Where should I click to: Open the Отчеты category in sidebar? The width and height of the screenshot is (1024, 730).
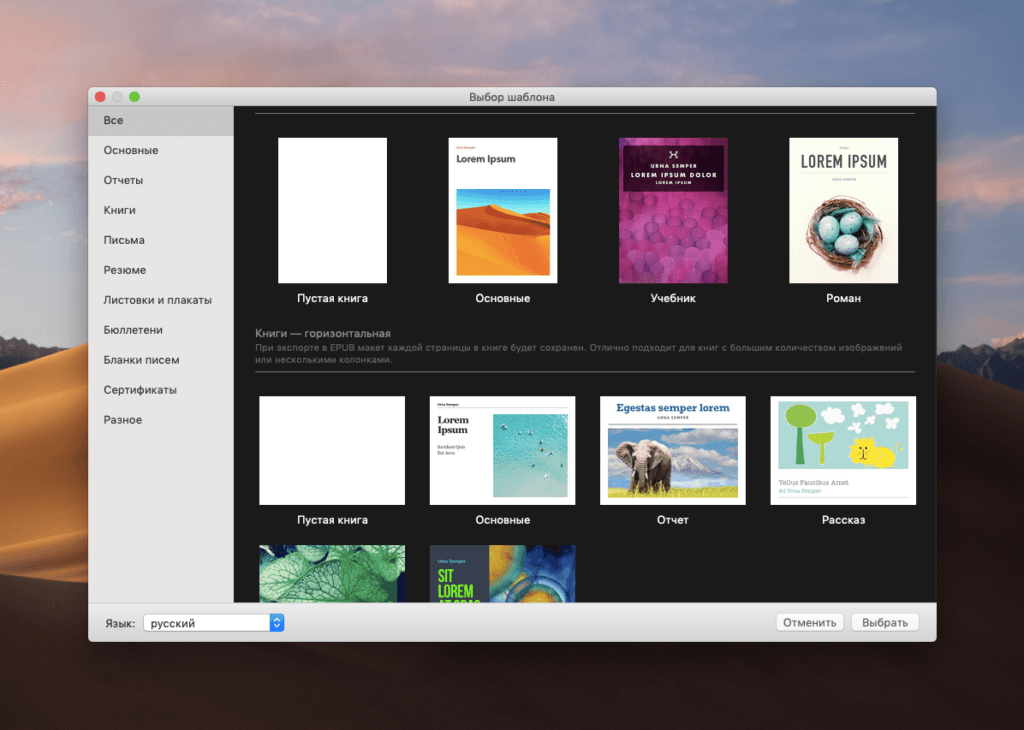click(123, 180)
